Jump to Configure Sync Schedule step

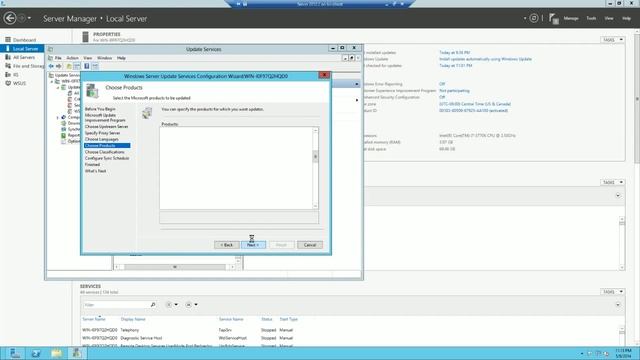(x=107, y=158)
